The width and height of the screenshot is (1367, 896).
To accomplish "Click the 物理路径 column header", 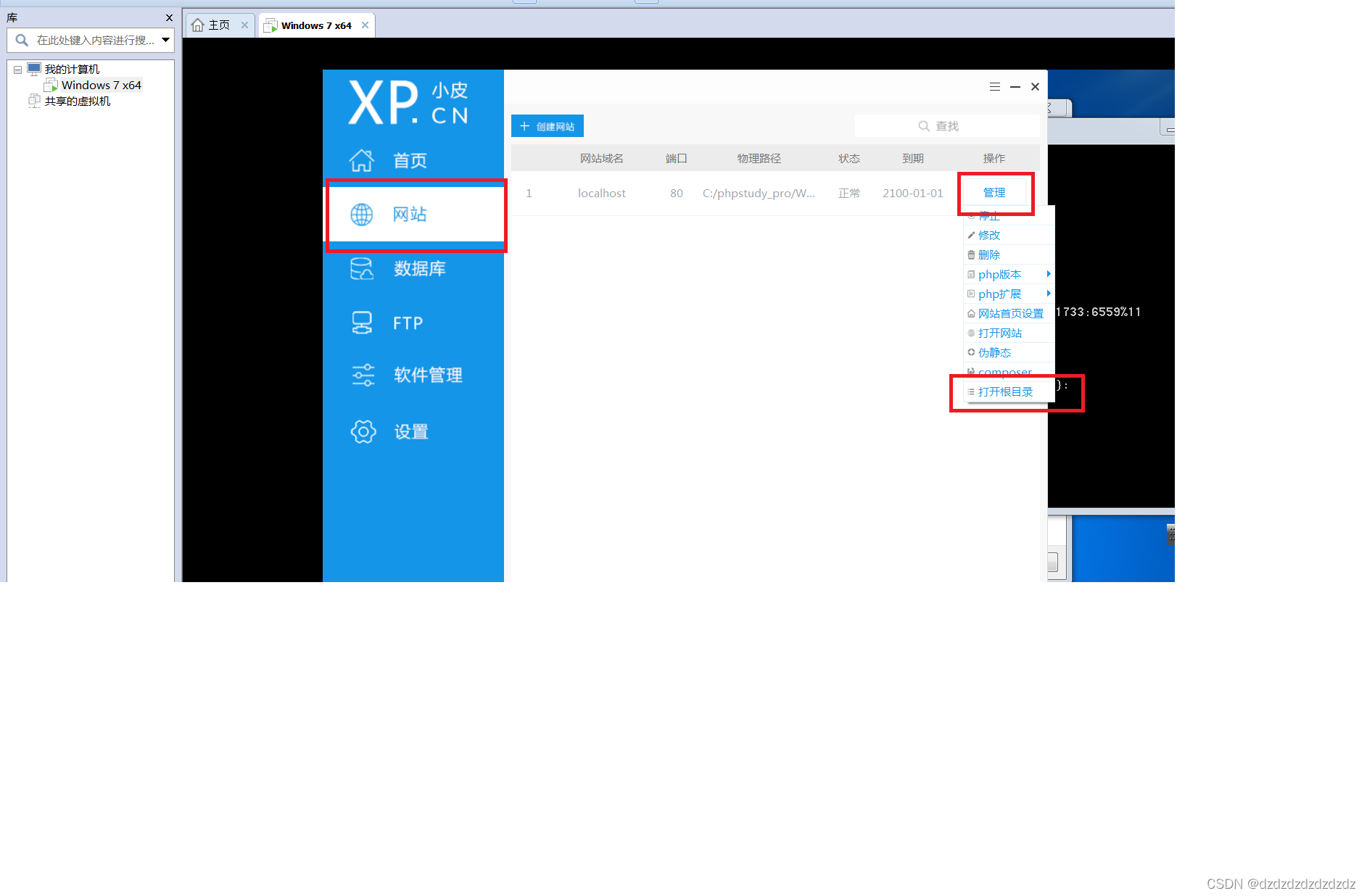I will click(x=759, y=158).
